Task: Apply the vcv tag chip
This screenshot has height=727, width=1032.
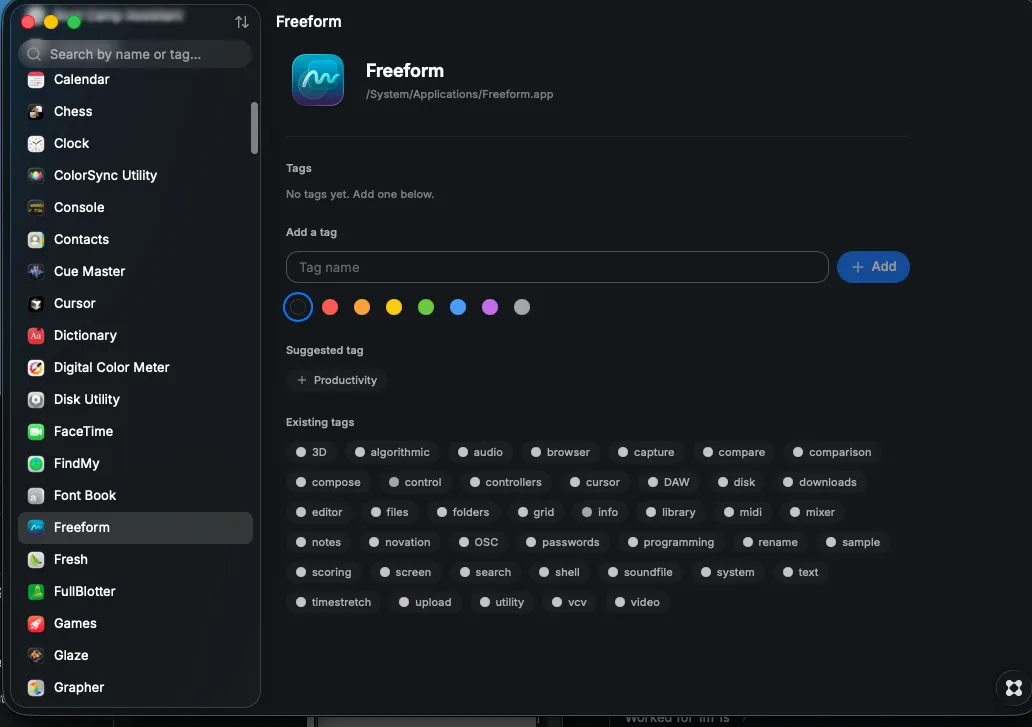Action: click(x=570, y=603)
